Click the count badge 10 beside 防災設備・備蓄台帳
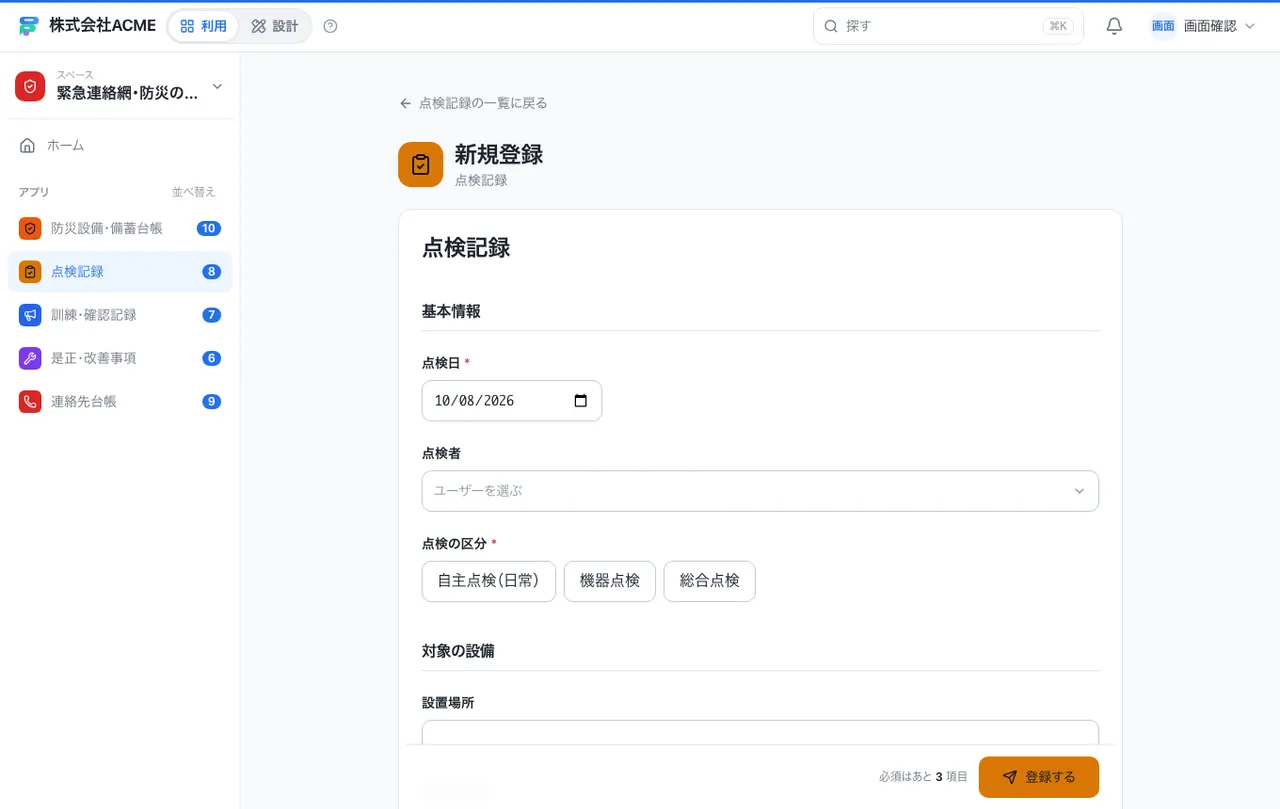1280x809 pixels. click(x=209, y=228)
